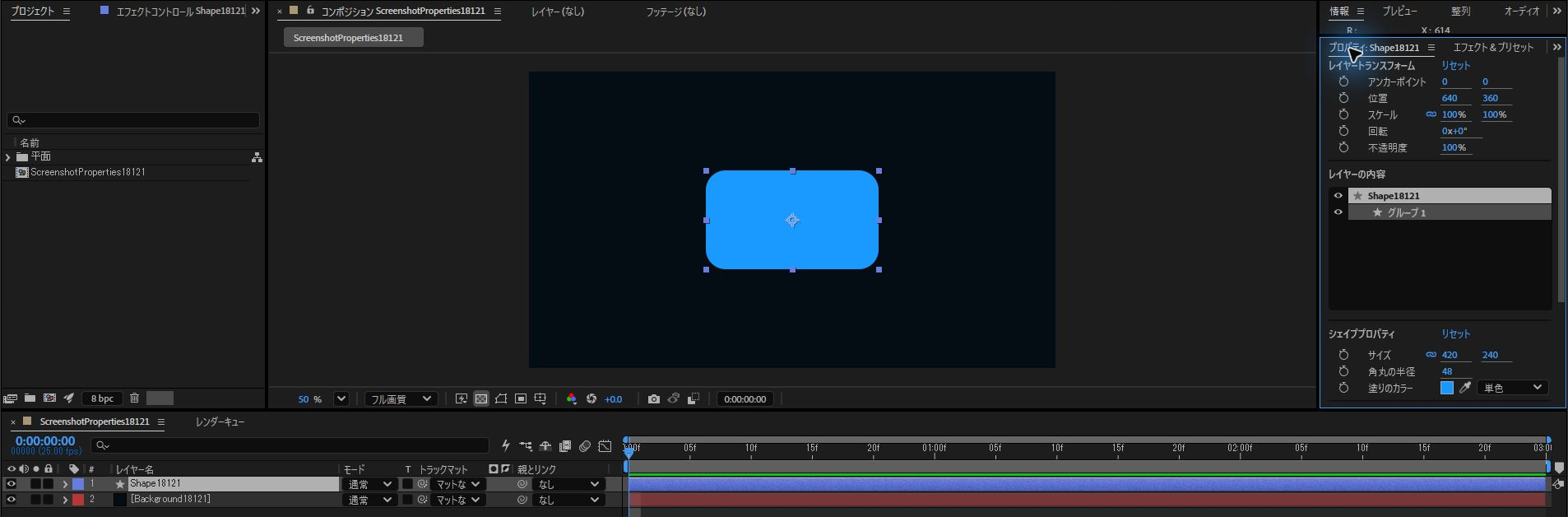
Task: Click リセット next to レイヤートランスフォーム
Action: [x=1455, y=66]
